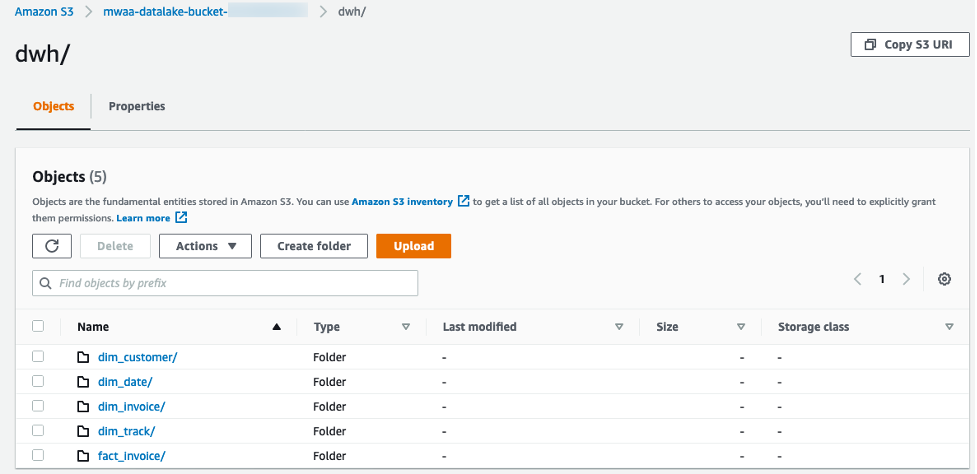Screen dimensions: 977x474
Task: Switch to the Properties tab
Action: pos(137,106)
